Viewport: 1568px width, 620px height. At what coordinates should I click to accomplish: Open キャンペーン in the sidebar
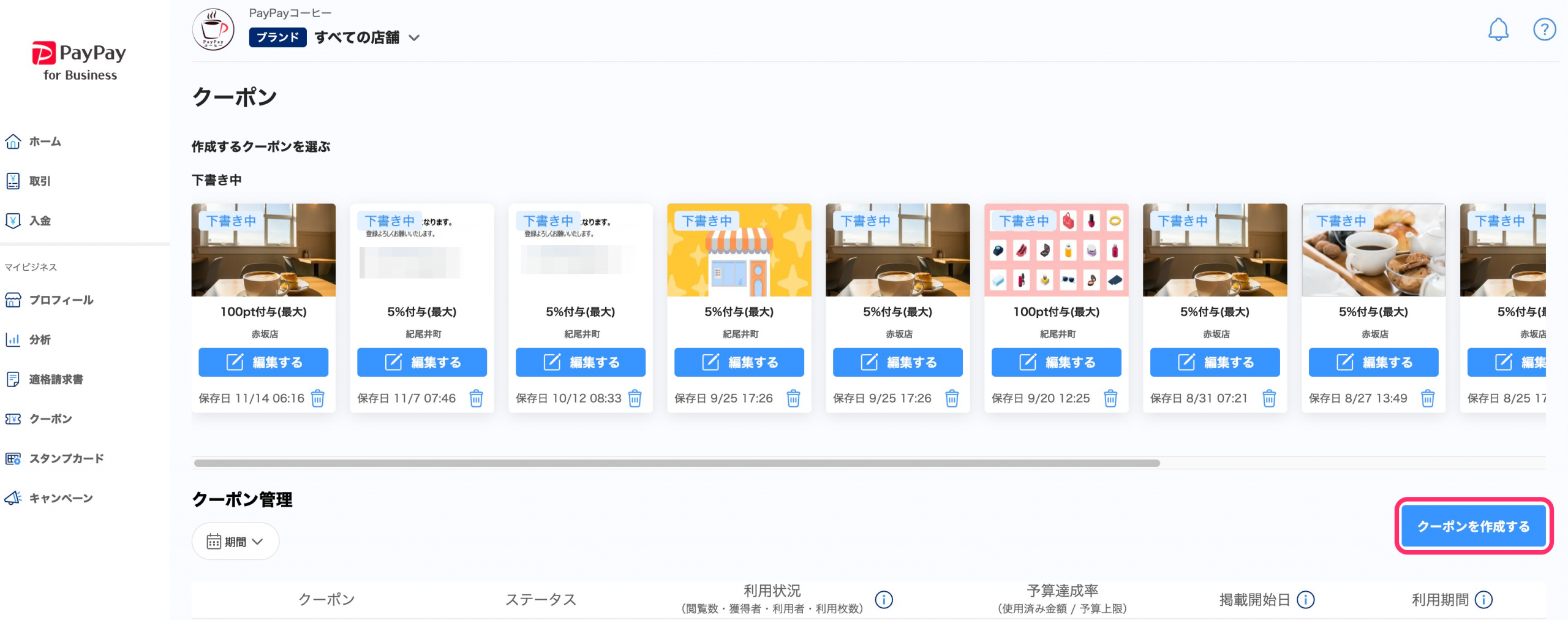(61, 498)
